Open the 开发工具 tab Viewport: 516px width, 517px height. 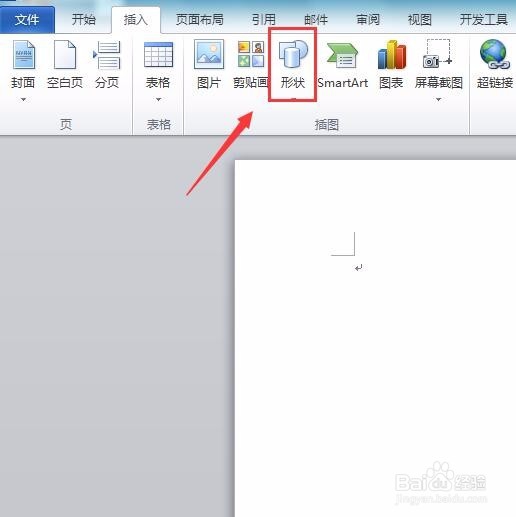(483, 20)
